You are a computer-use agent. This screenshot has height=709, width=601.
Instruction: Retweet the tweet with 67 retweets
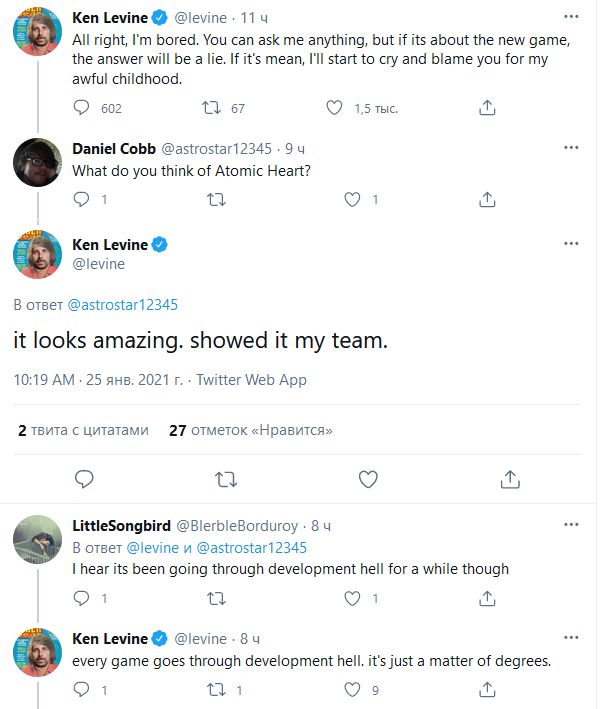point(212,108)
